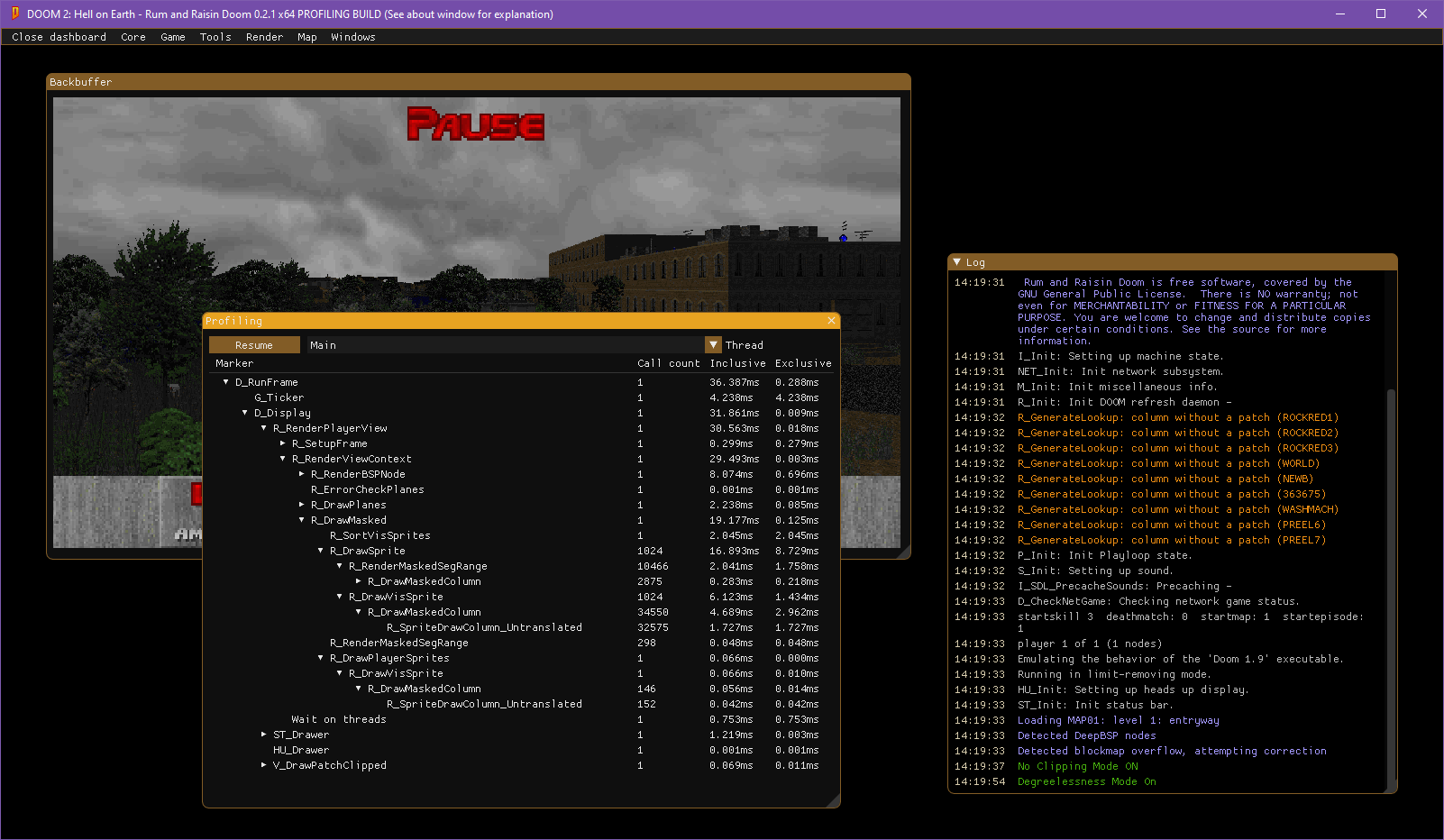Screen dimensions: 1444x840
Task: Collapse the R_DrawMasked node
Action: 301,520
